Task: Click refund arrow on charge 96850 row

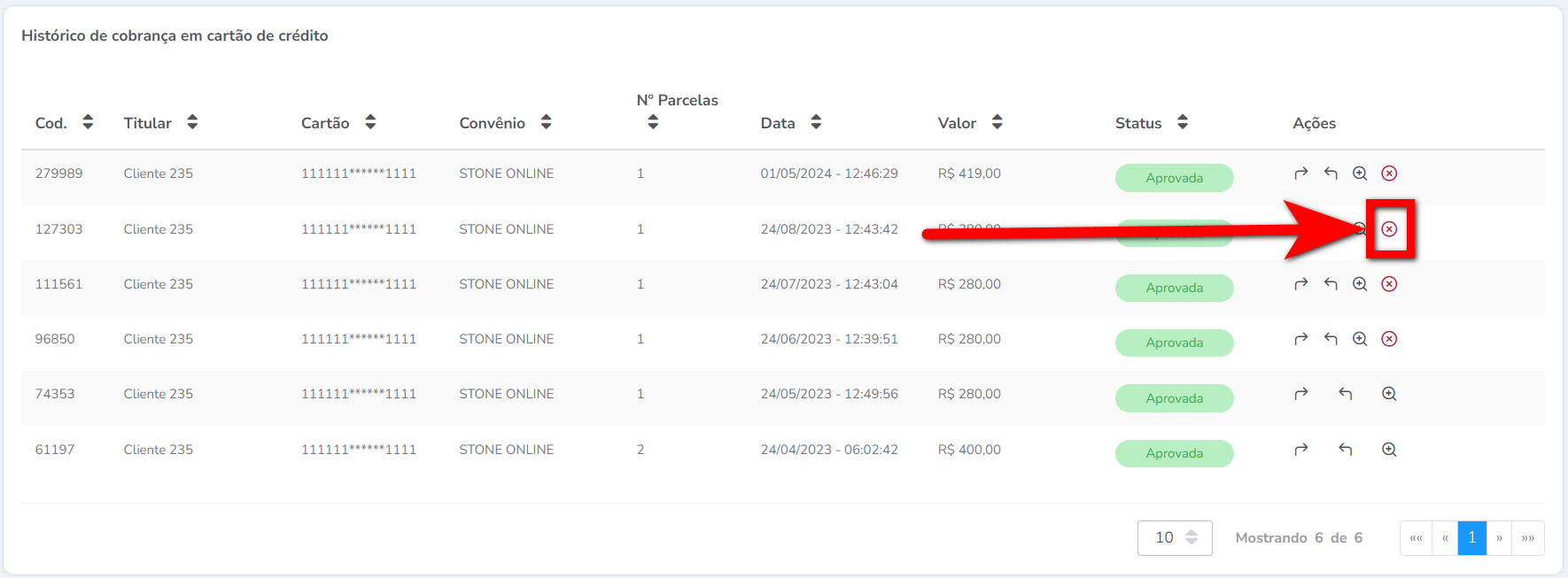Action: click(1331, 339)
